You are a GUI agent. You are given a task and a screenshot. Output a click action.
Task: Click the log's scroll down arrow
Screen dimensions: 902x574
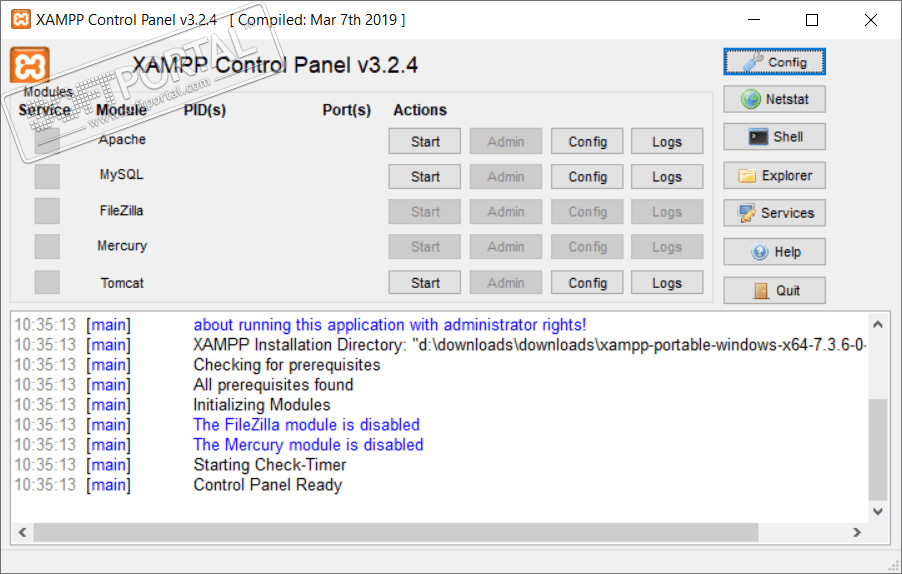tap(878, 511)
